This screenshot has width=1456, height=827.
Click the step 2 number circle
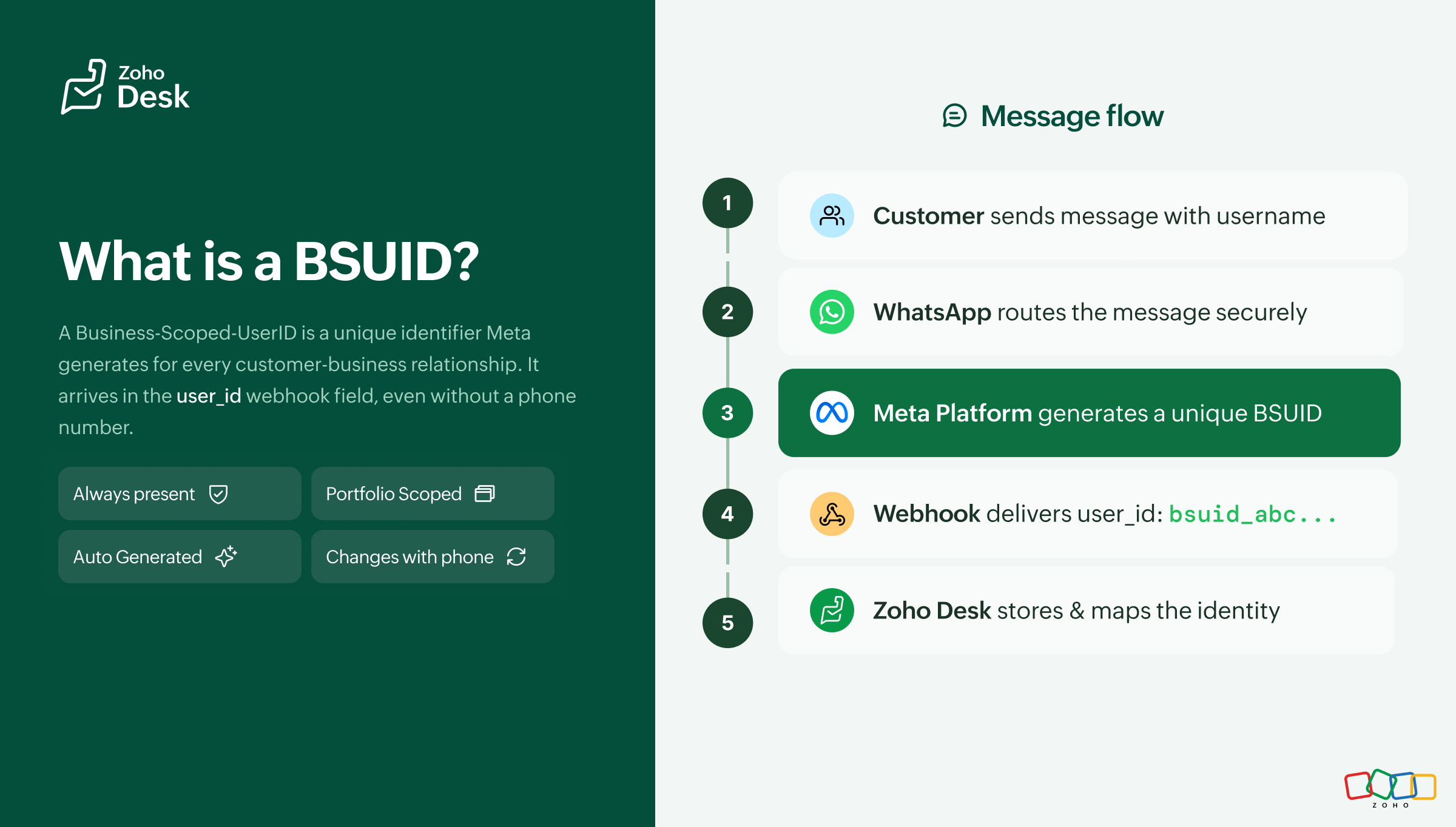(727, 312)
